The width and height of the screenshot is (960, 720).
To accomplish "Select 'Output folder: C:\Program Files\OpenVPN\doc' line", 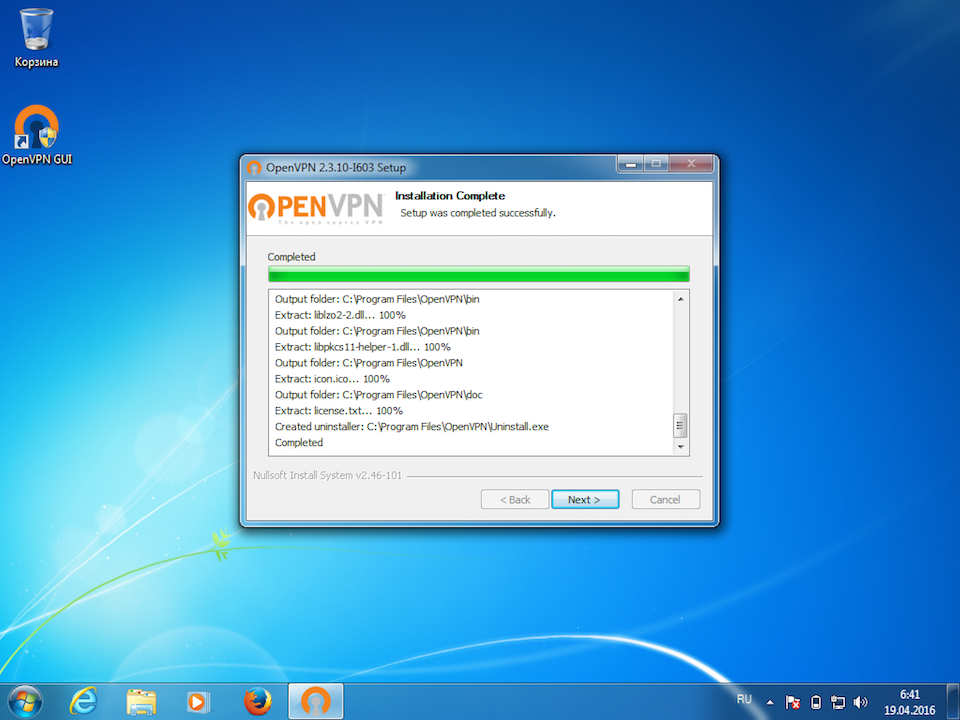I will click(378, 395).
